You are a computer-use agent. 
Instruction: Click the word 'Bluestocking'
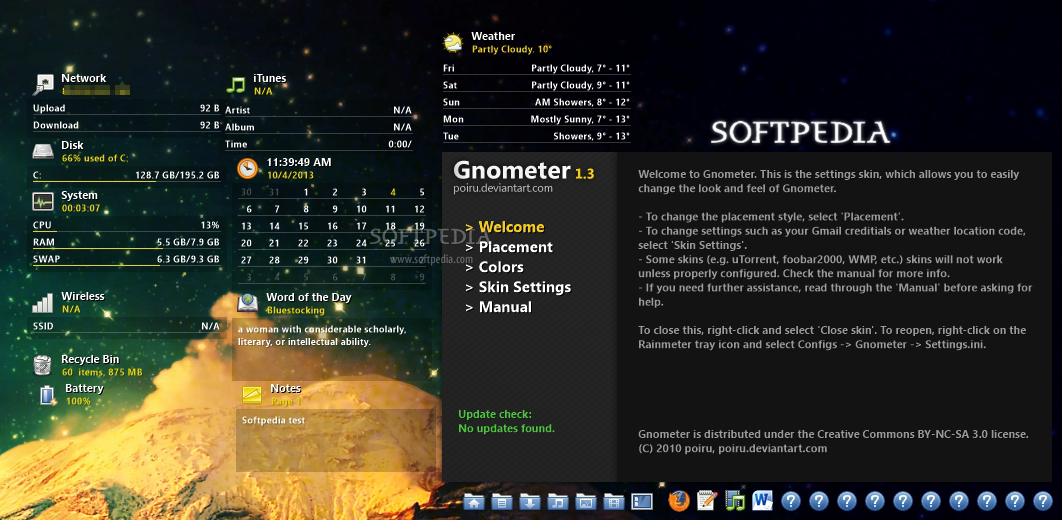(x=295, y=310)
